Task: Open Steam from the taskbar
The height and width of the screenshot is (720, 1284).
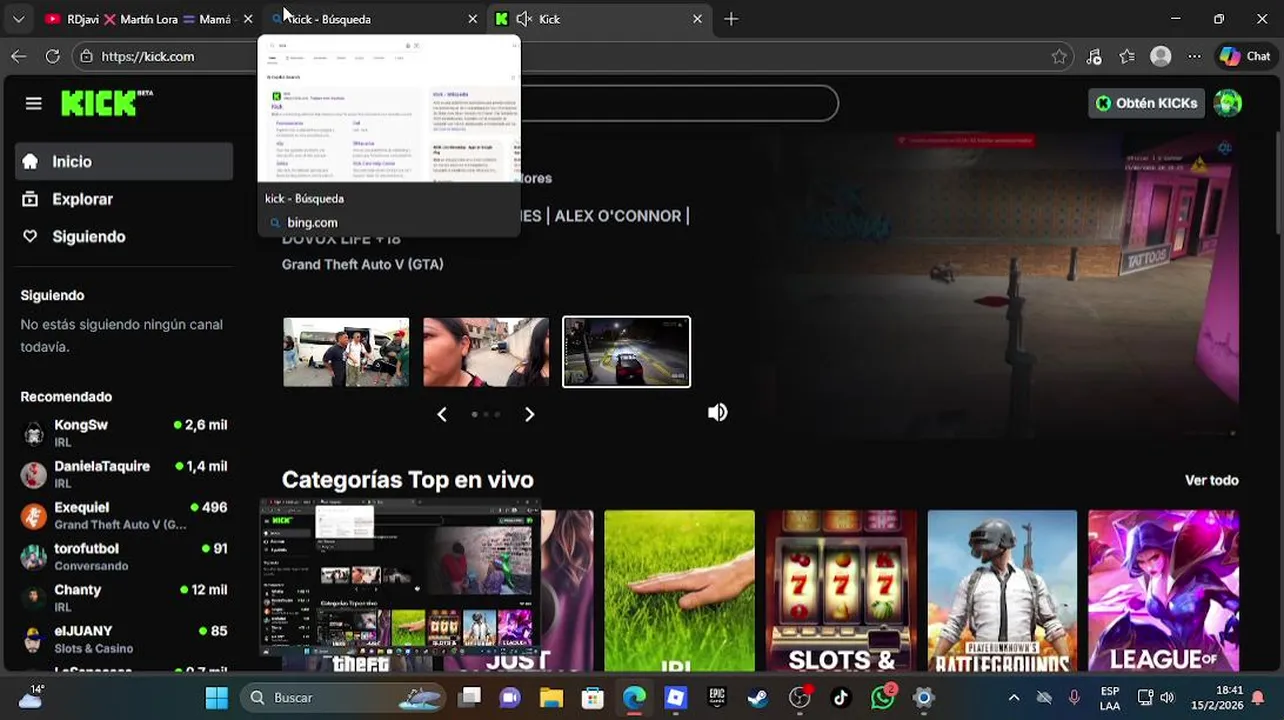Action: point(757,698)
